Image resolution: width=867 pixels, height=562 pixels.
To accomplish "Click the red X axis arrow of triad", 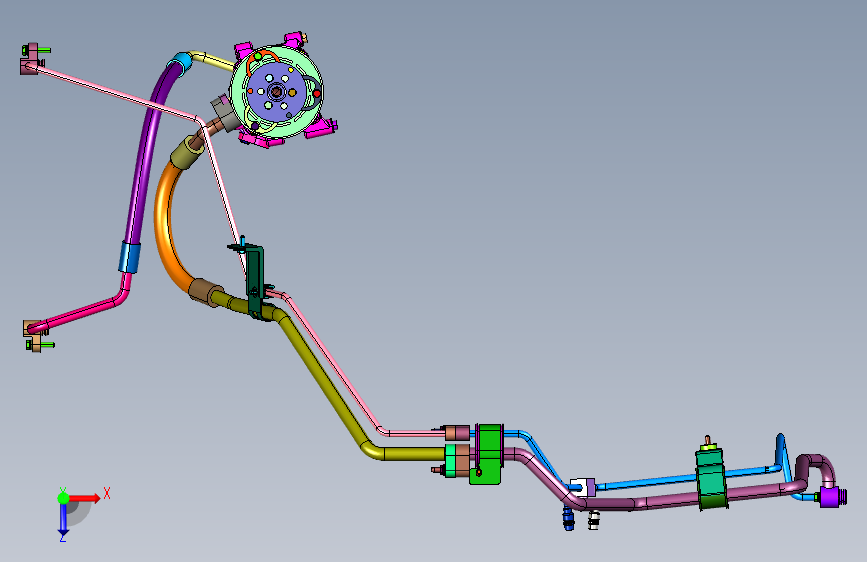I will pos(86,498).
